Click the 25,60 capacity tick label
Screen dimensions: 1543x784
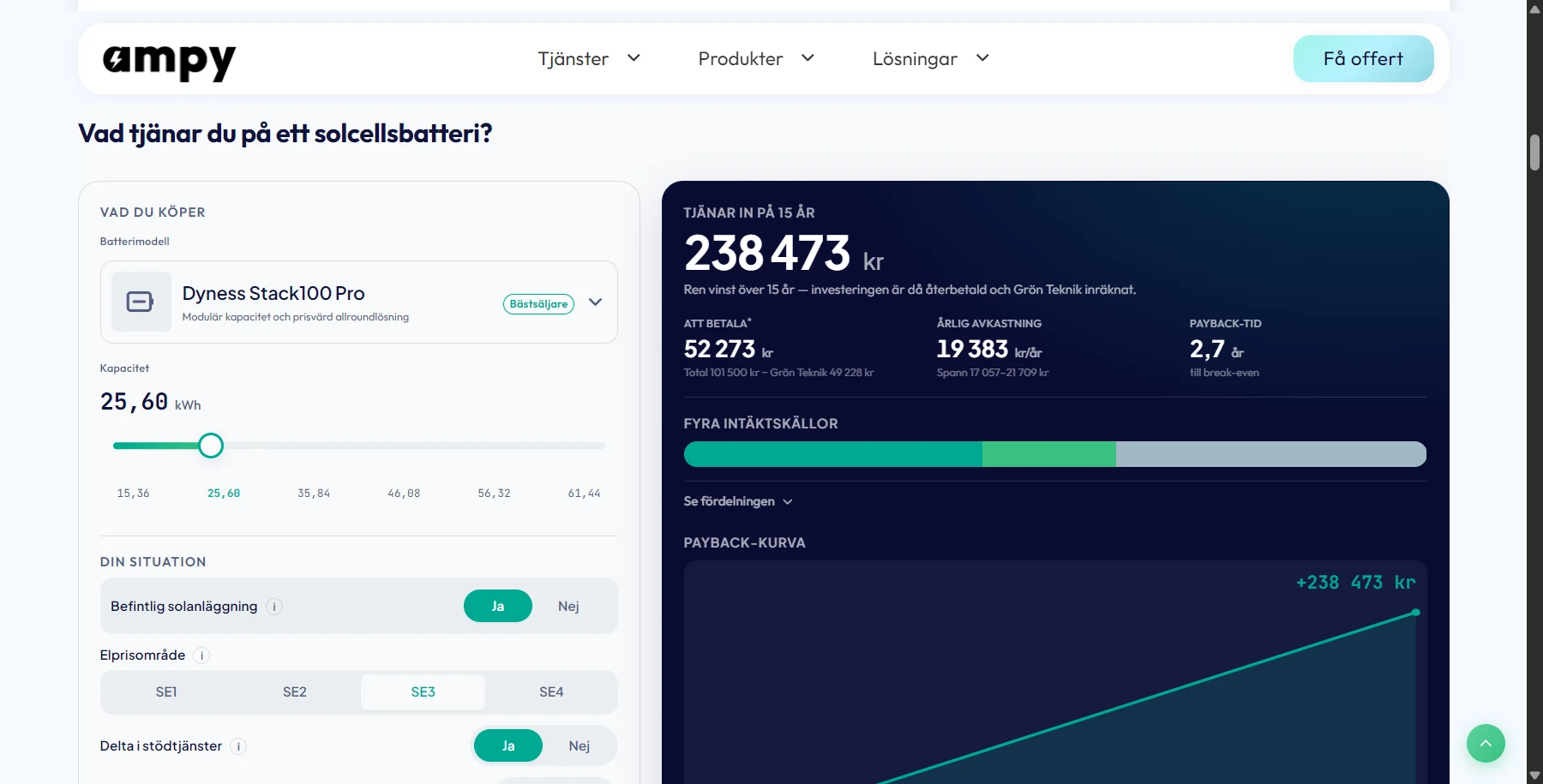pos(224,494)
